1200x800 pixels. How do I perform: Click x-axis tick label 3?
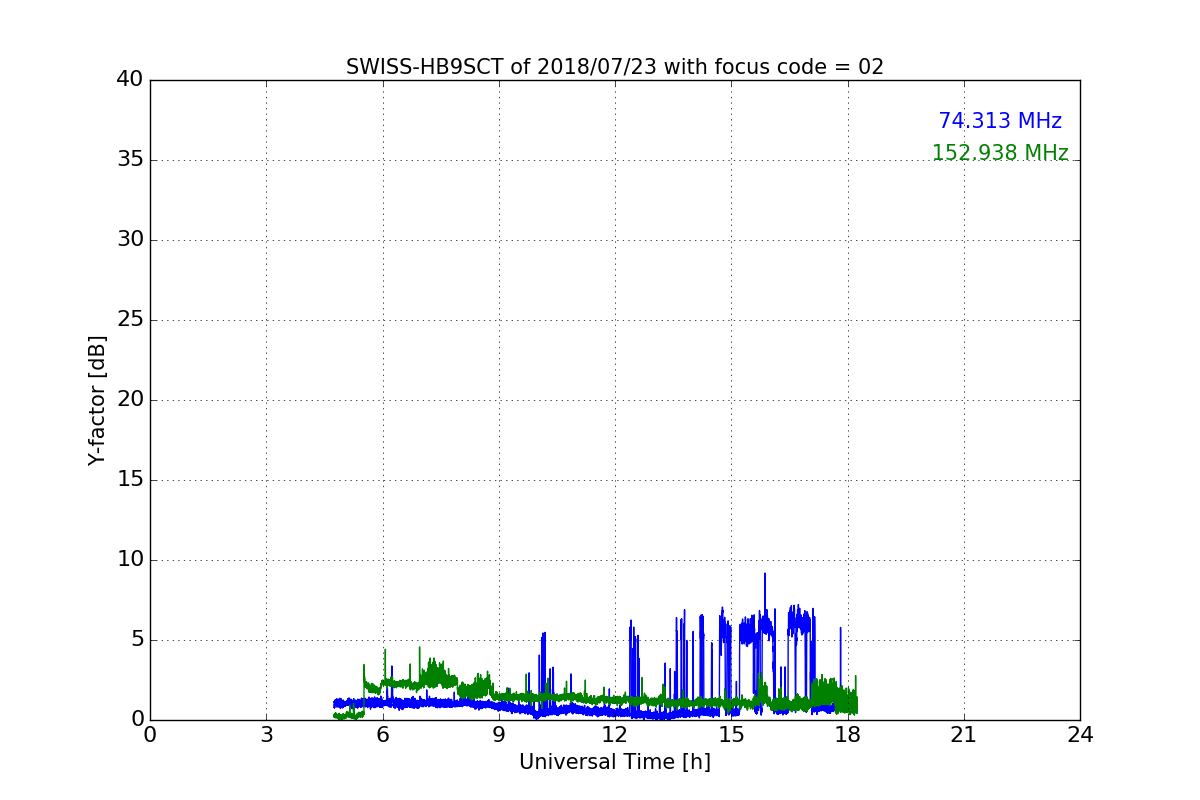pos(266,735)
